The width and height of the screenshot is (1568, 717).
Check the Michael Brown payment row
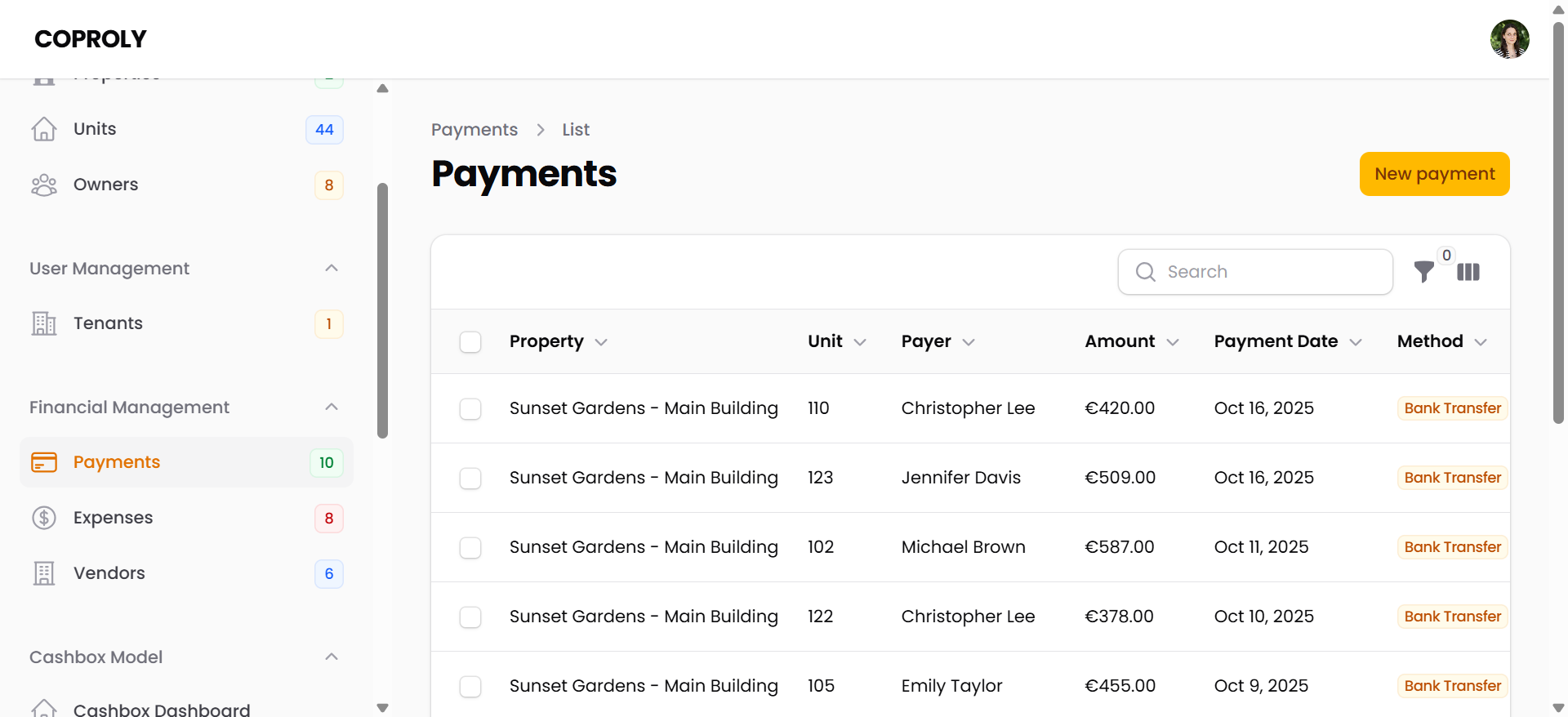click(x=470, y=547)
